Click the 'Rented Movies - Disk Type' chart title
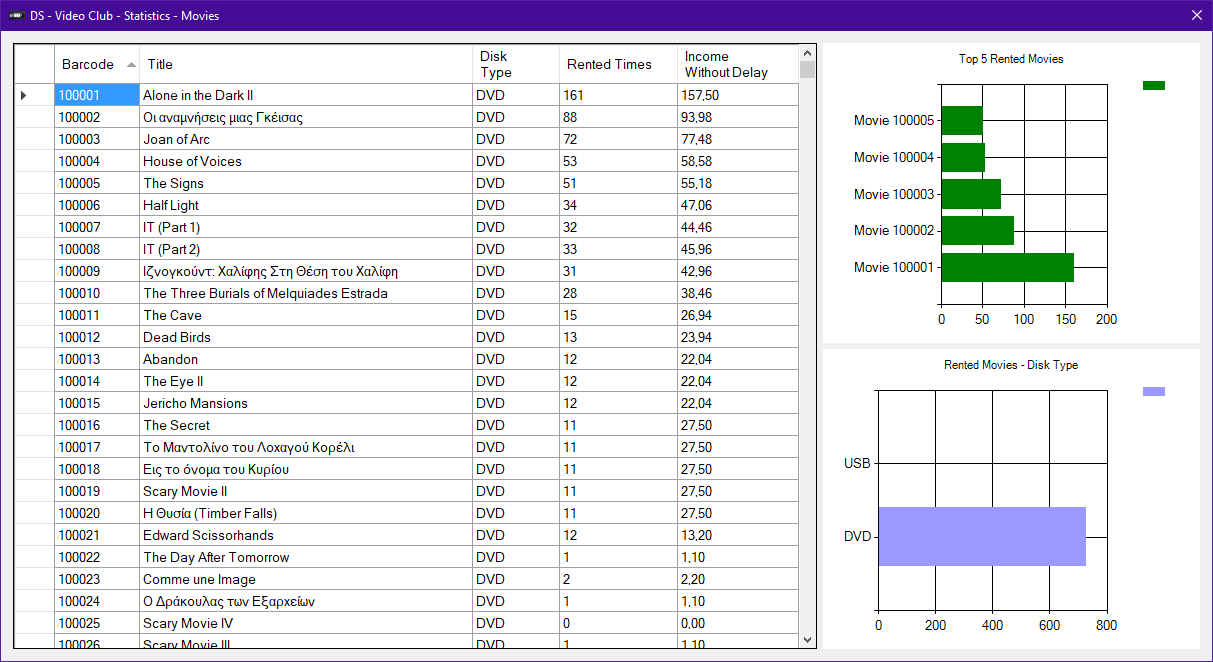 1011,365
